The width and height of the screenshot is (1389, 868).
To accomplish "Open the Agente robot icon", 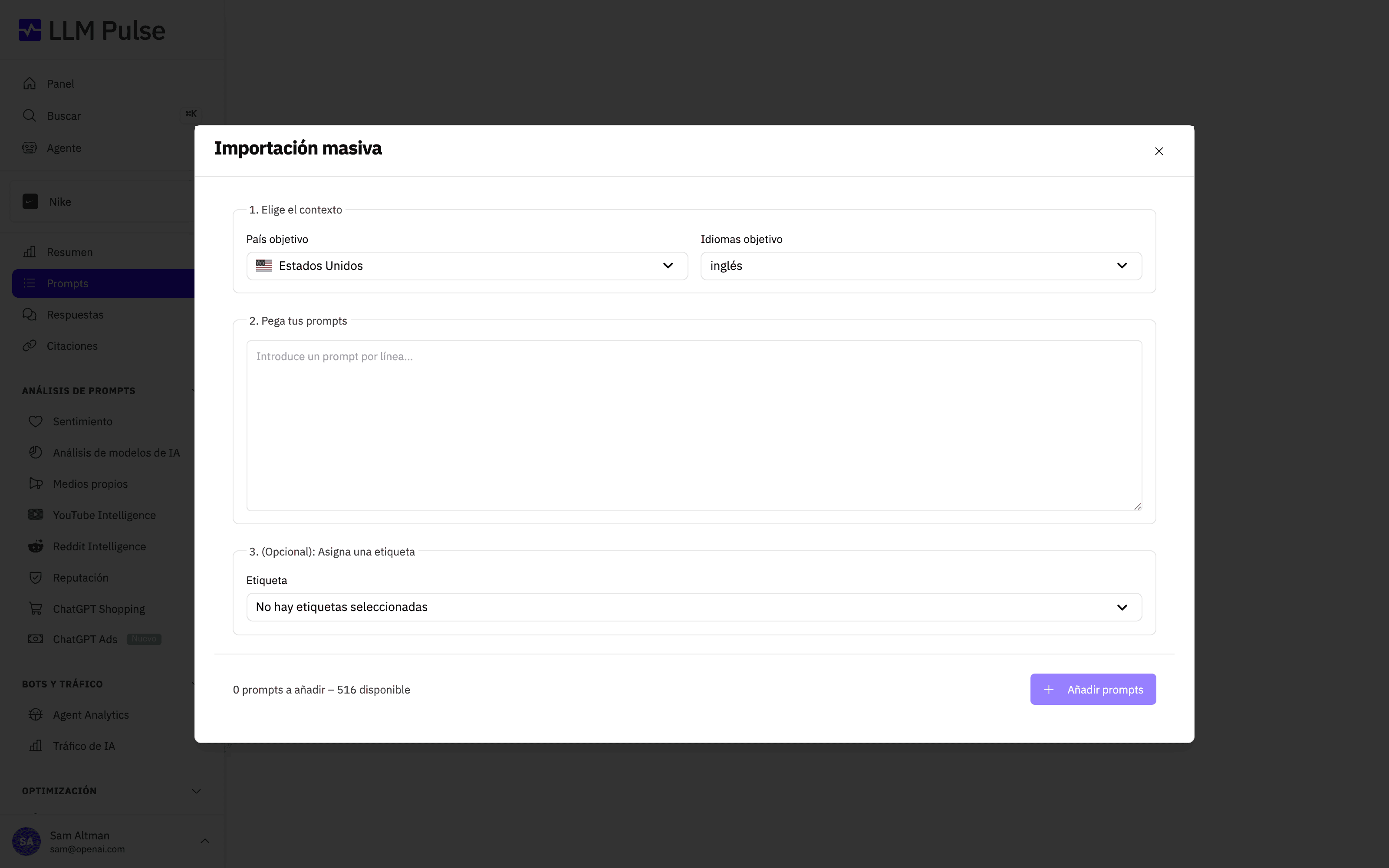I will click(x=29, y=148).
